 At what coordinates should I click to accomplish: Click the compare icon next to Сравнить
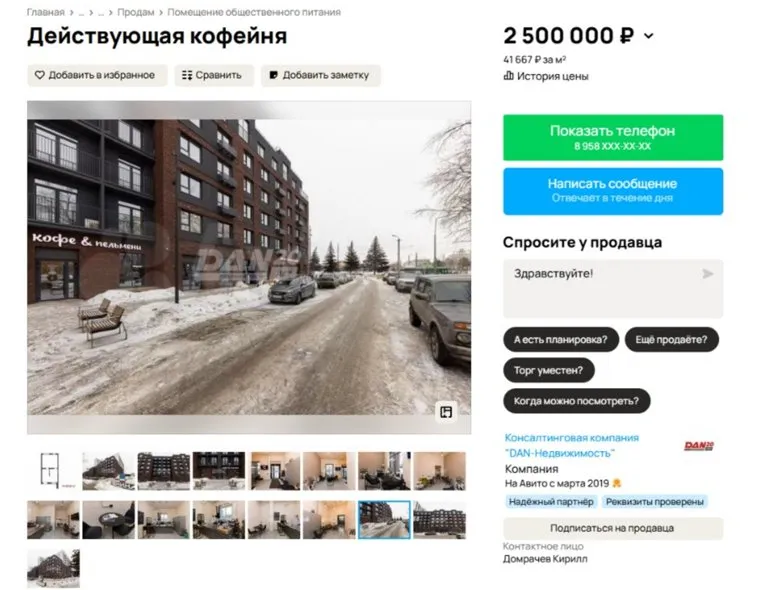pyautogui.click(x=187, y=75)
